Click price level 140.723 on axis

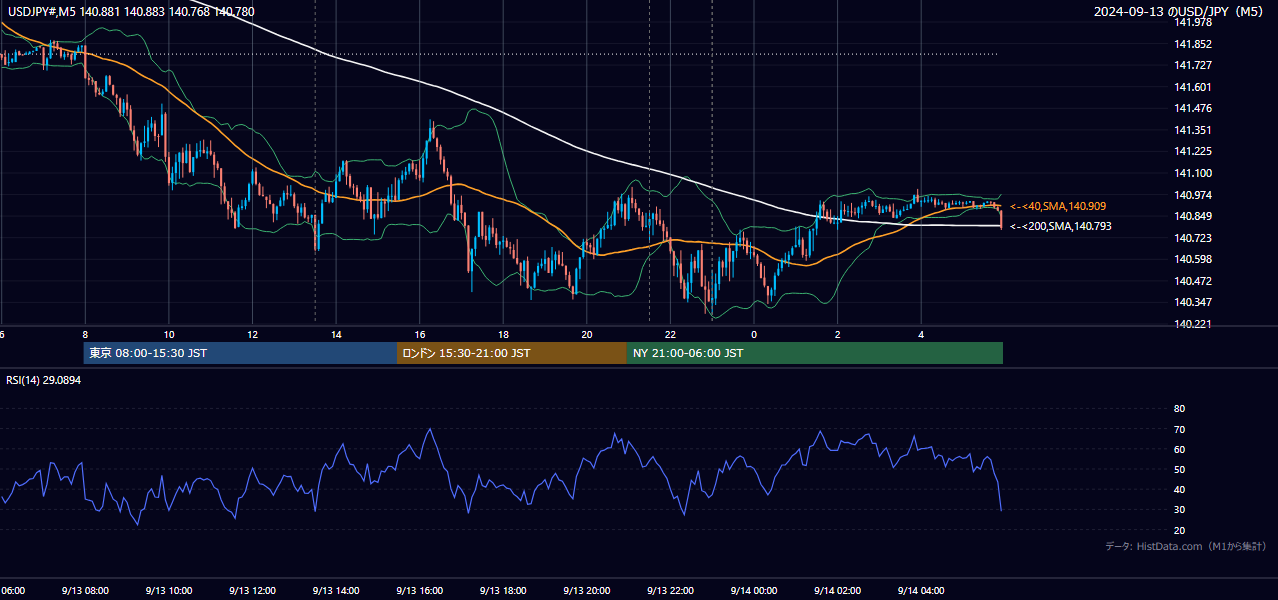(1193, 238)
